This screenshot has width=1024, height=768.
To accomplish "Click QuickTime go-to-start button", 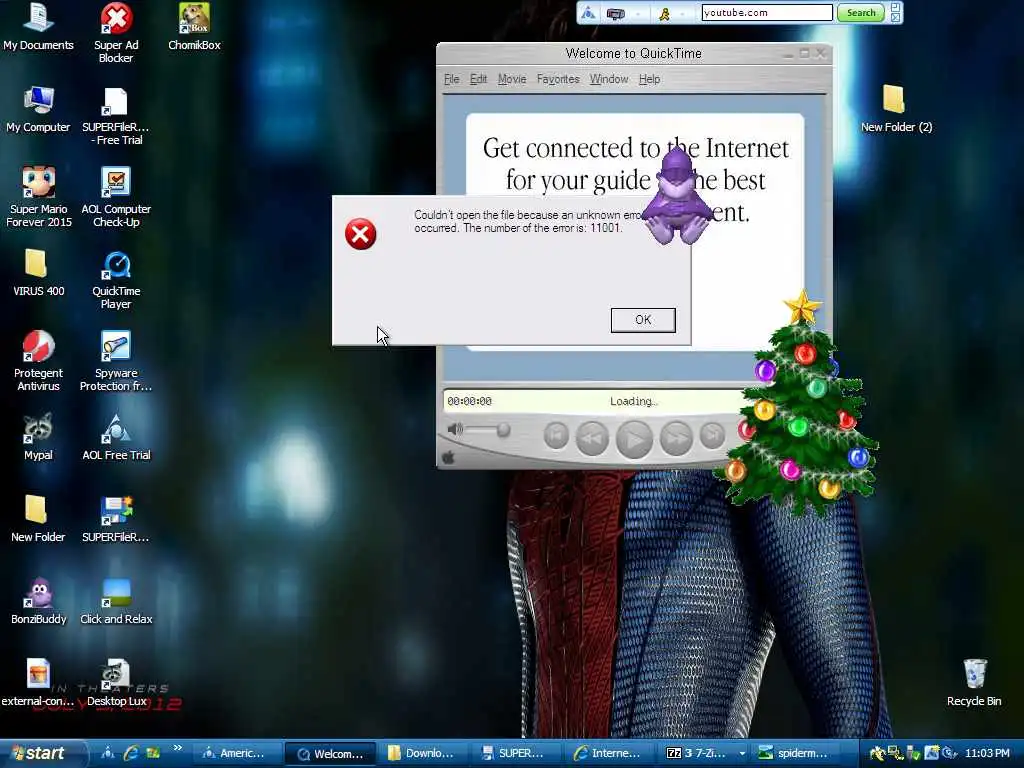I will click(x=556, y=436).
